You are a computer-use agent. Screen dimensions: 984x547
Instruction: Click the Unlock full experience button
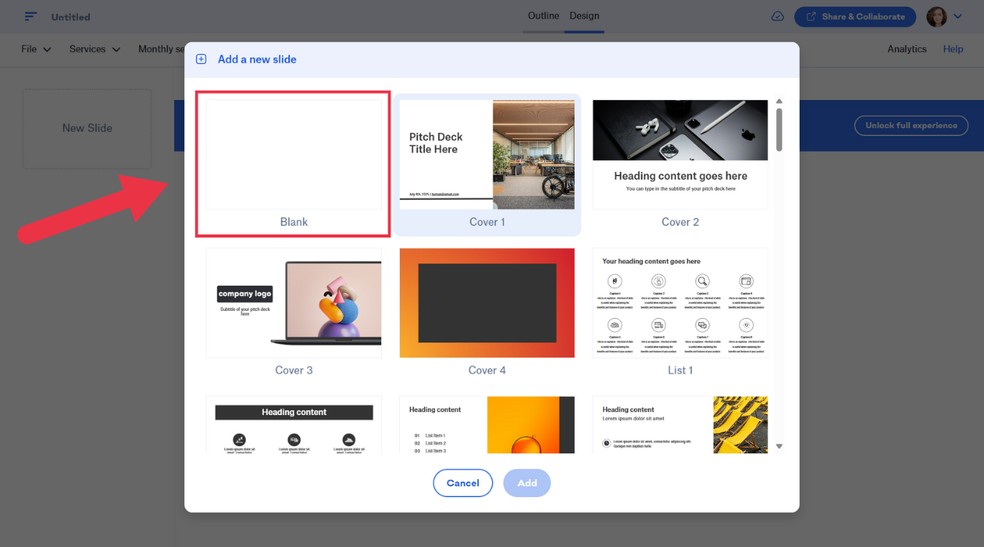coord(911,125)
